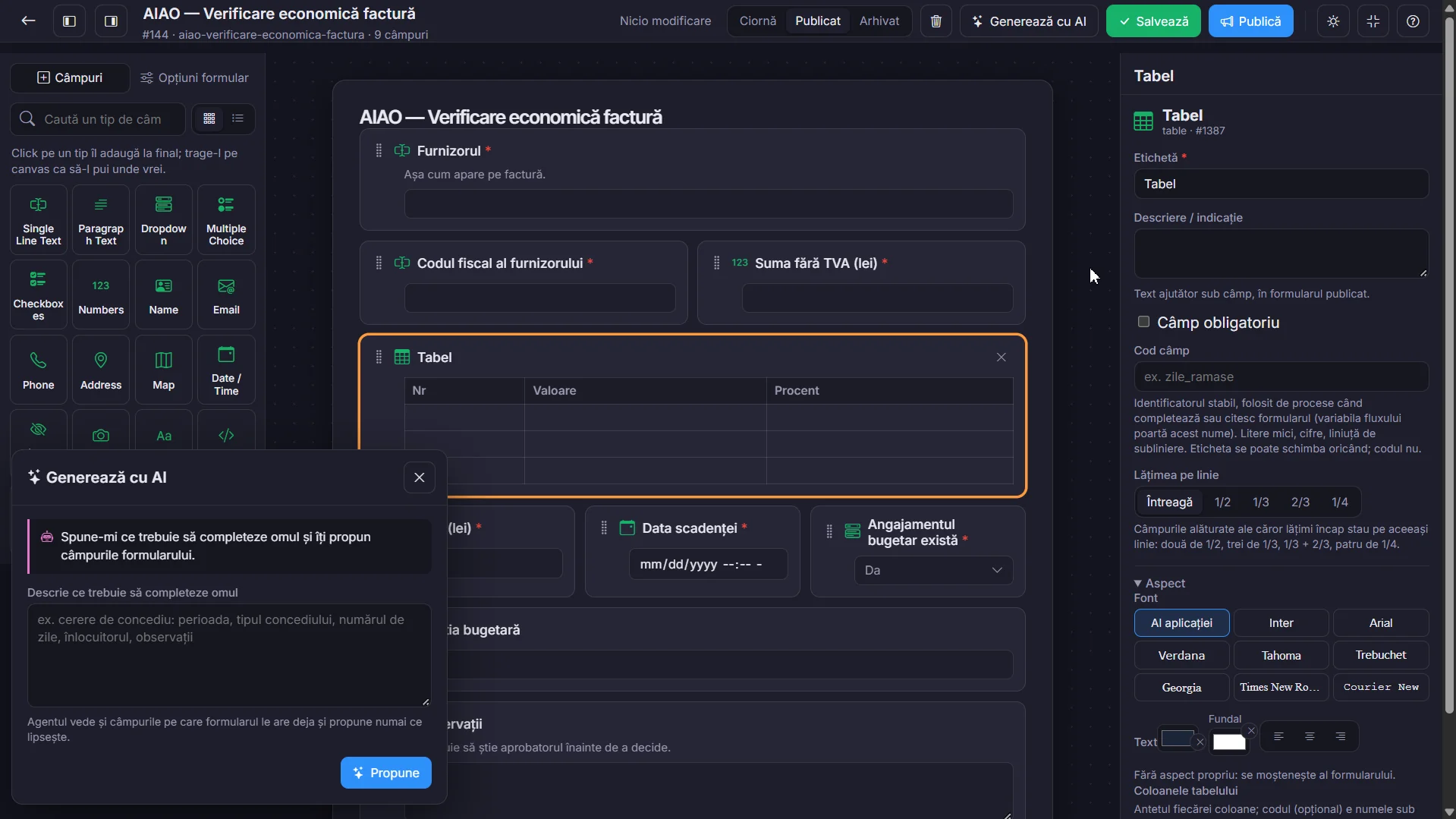The width and height of the screenshot is (1456, 819).
Task: Collapse the Aspect section
Action: pyautogui.click(x=1159, y=583)
